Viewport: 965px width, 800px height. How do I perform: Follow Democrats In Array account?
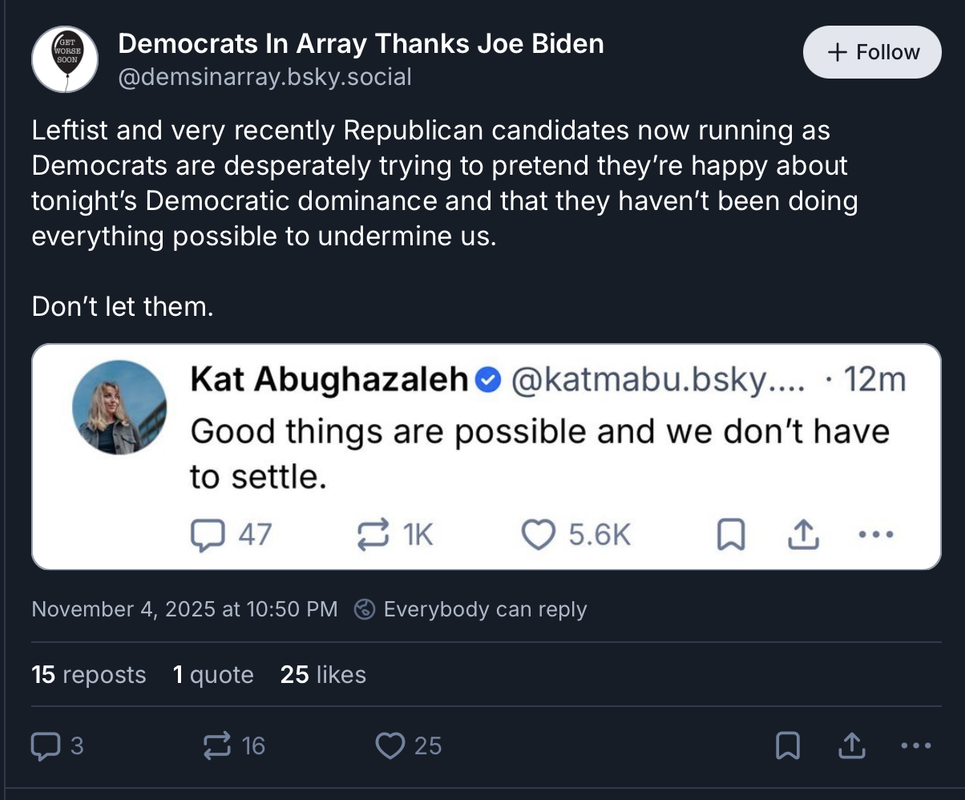click(x=872, y=52)
